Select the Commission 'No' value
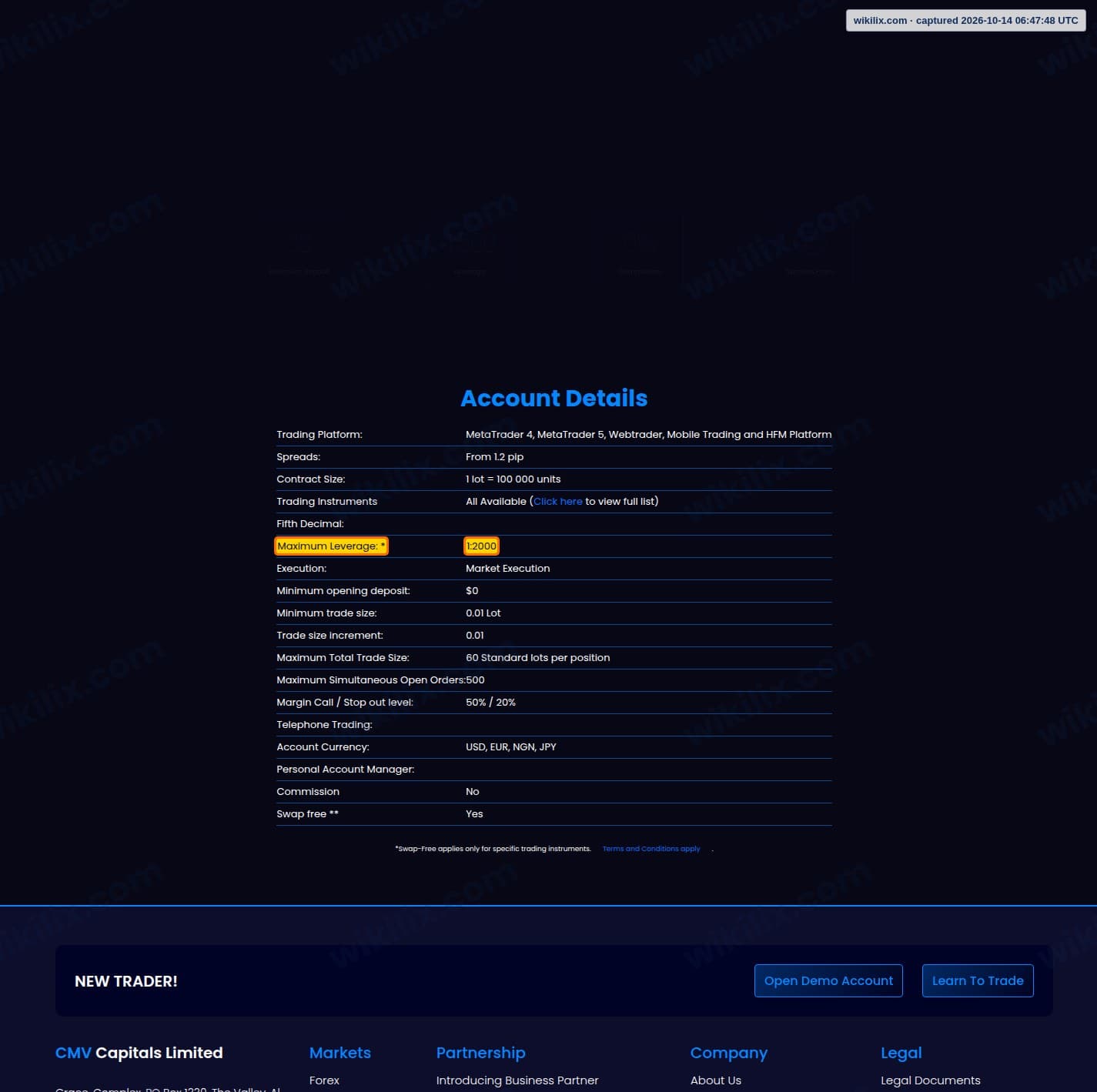 (472, 791)
